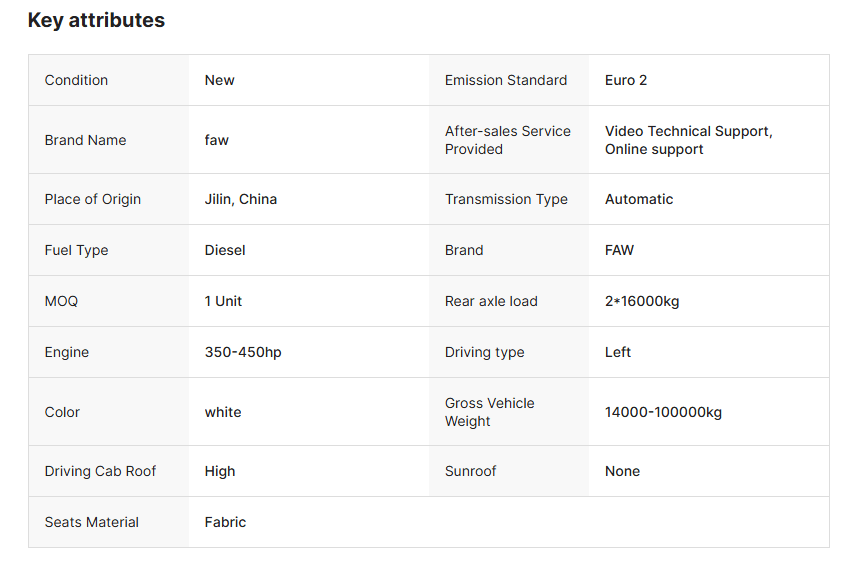Click the Brand Name label

click(x=85, y=140)
